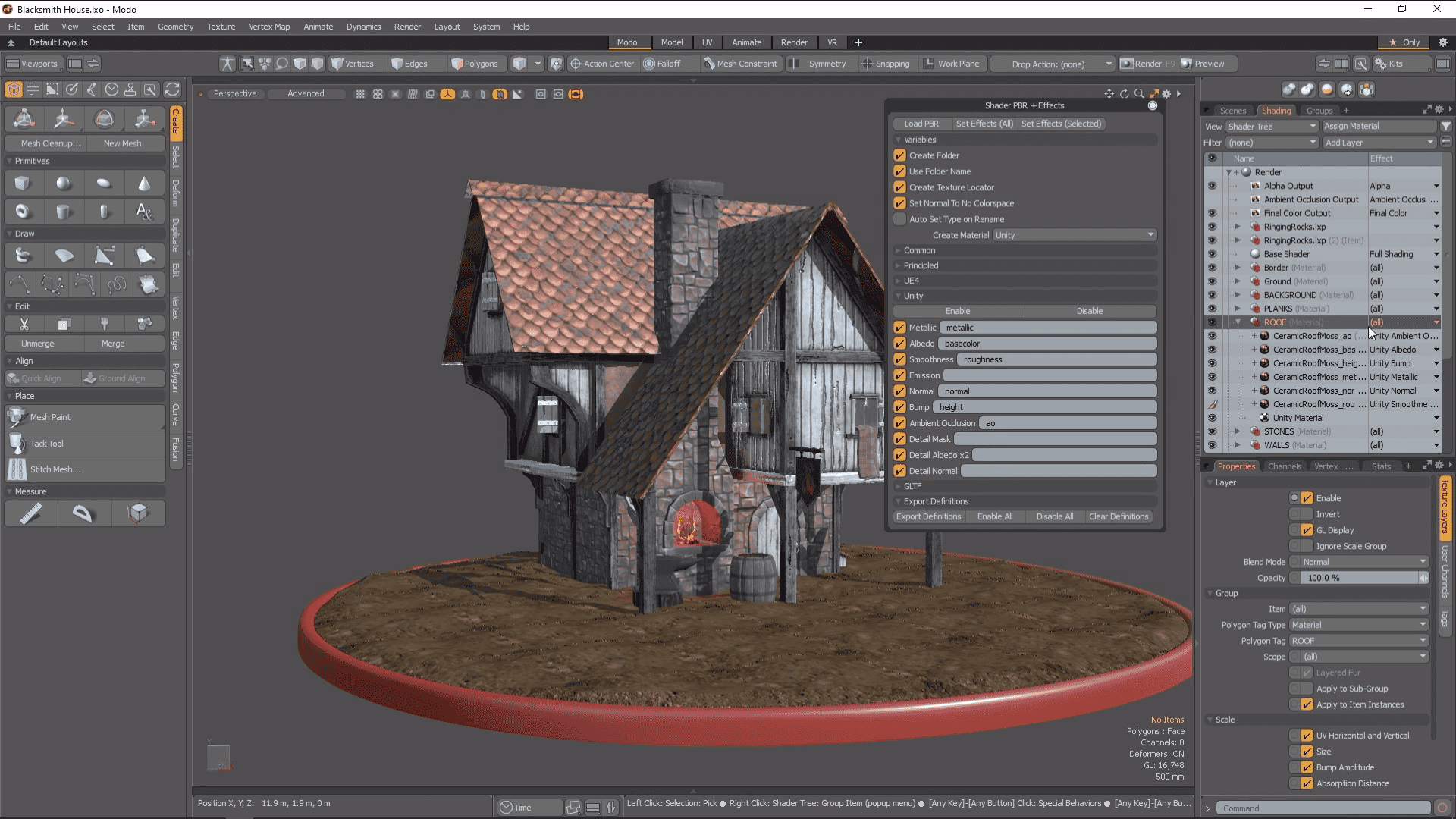Viewport: 1456px width, 819px height.
Task: Click the Tack Tool icon
Action: (17, 444)
